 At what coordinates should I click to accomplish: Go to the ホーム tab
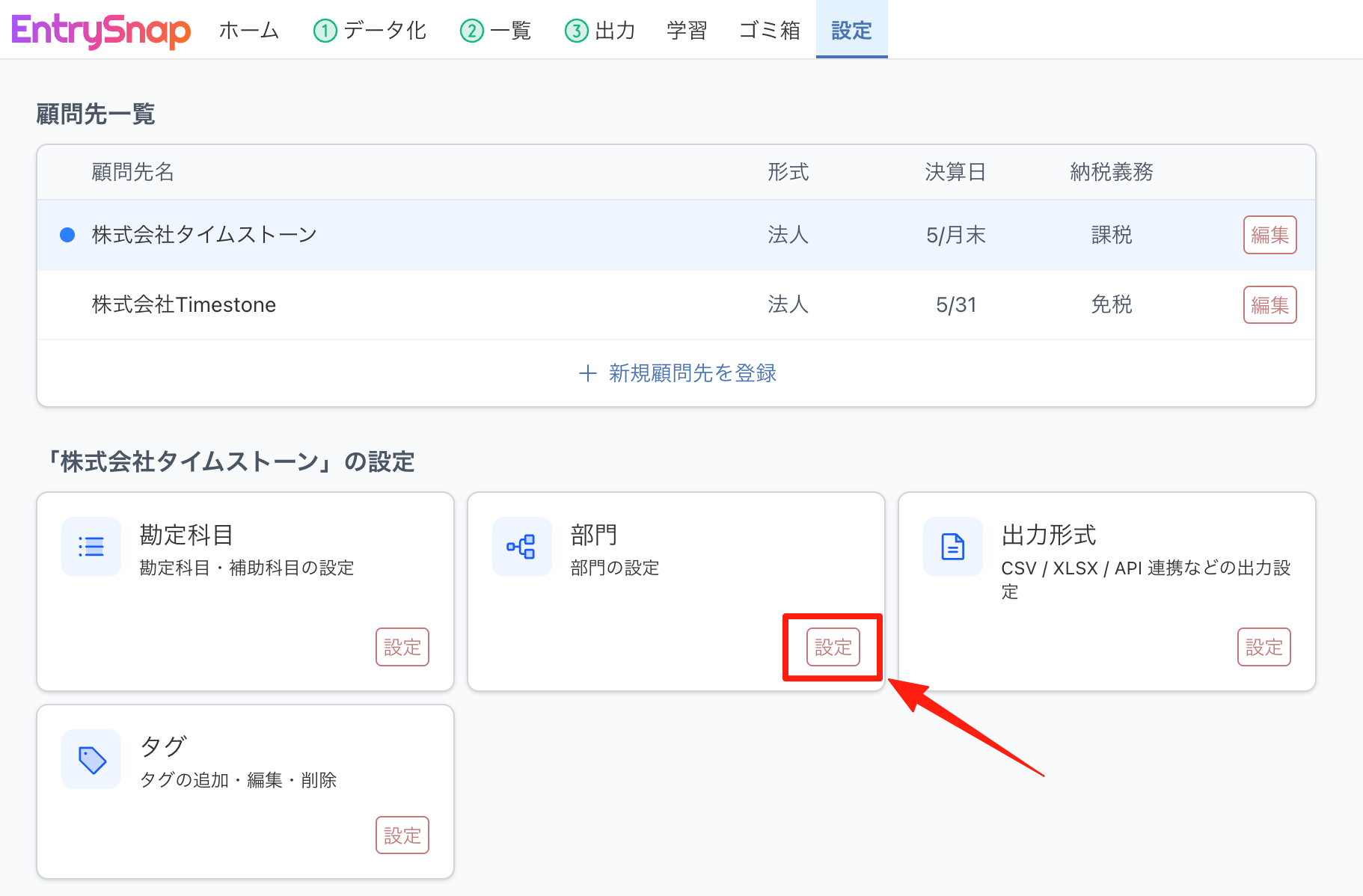point(249,31)
